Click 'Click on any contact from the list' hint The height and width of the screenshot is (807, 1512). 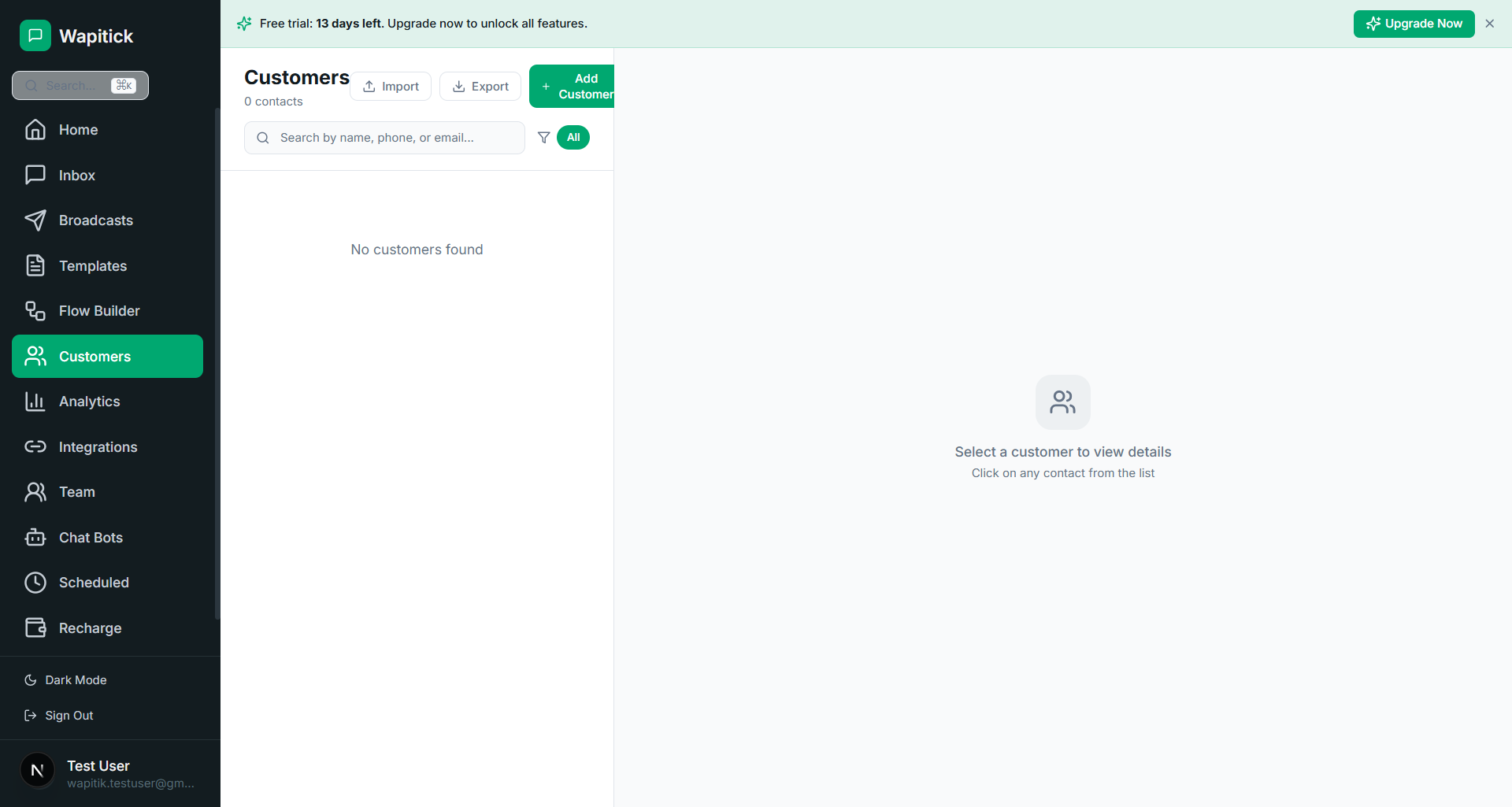point(1063,473)
